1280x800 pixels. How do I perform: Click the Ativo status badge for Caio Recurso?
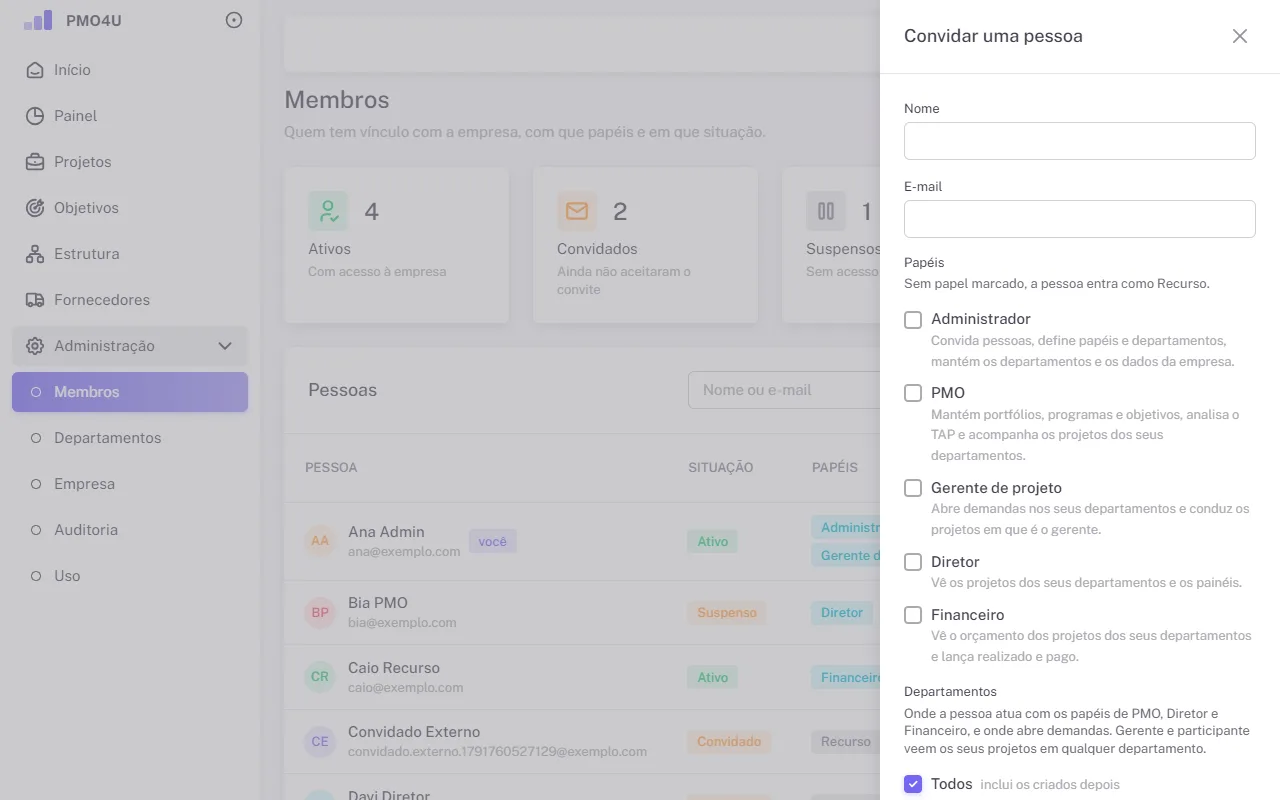[x=713, y=677]
